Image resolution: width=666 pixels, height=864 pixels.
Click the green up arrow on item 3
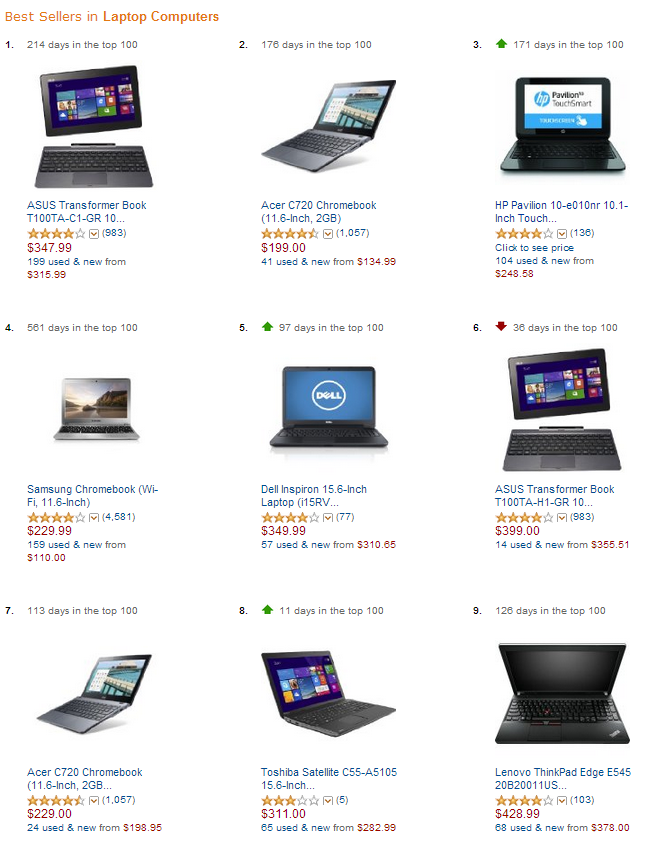(x=501, y=44)
